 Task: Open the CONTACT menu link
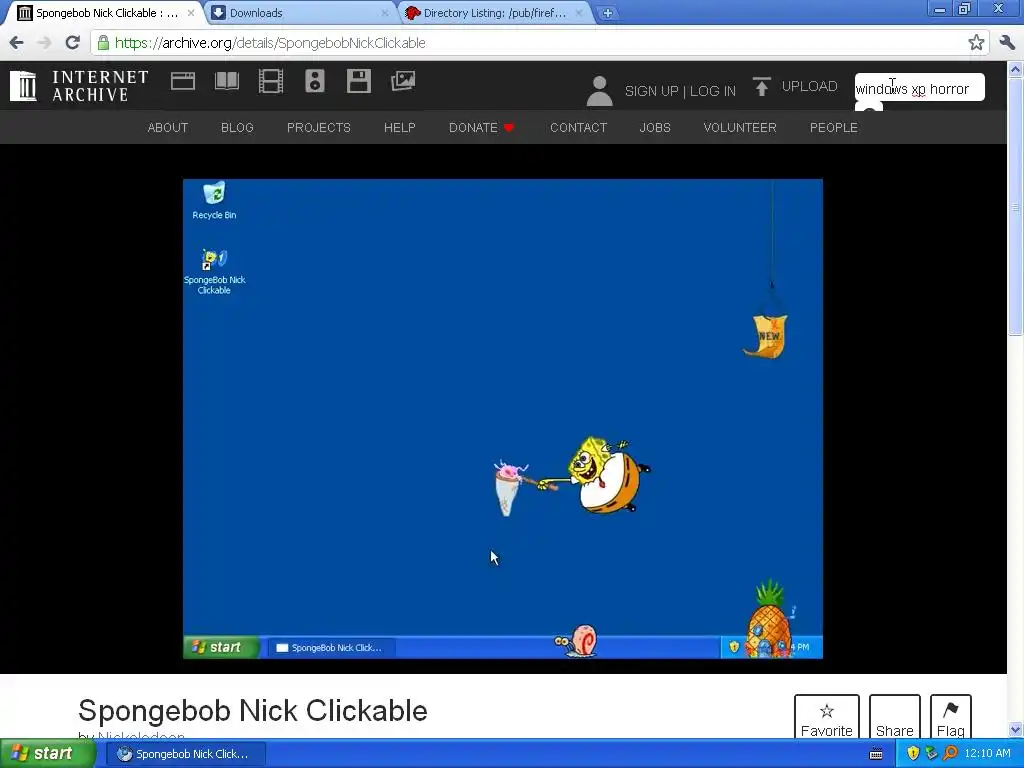579,127
